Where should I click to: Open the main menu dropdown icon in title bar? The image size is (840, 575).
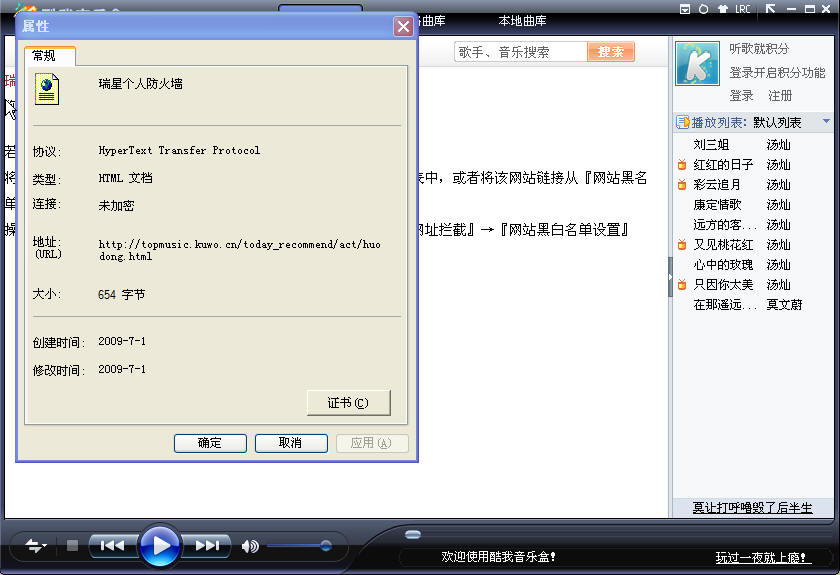click(685, 9)
